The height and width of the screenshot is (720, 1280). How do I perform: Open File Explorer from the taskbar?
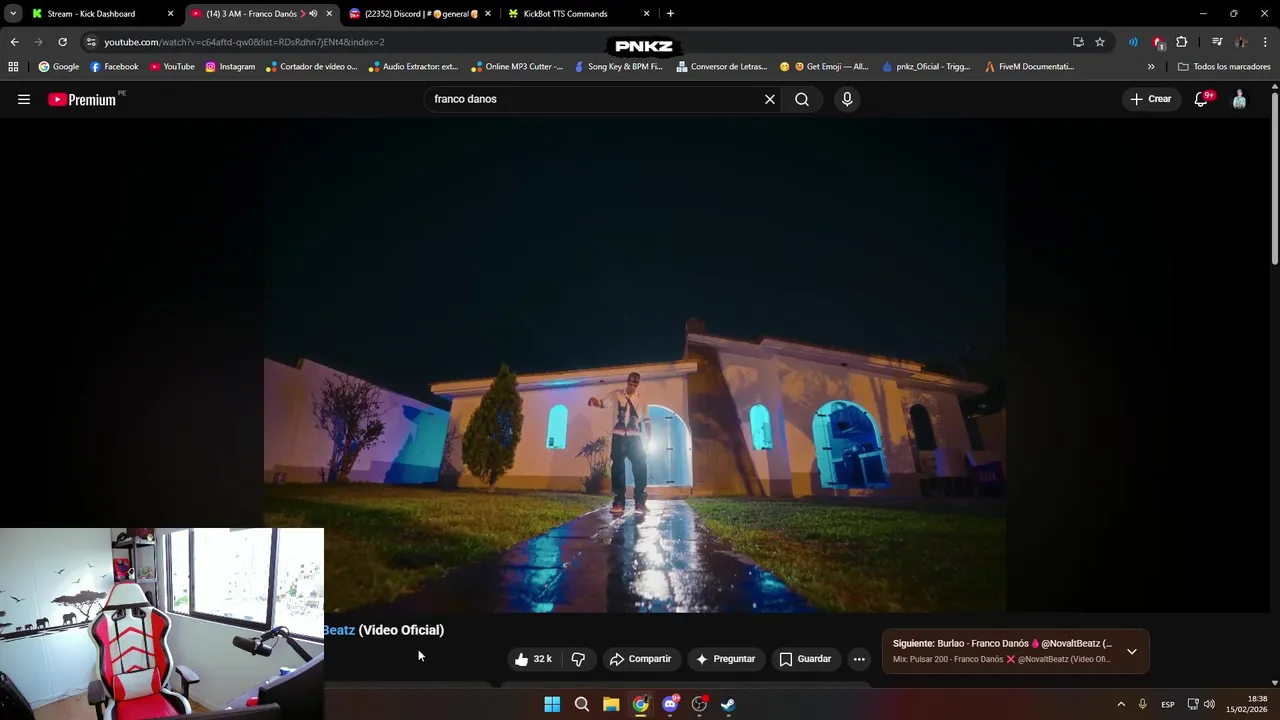coord(611,704)
